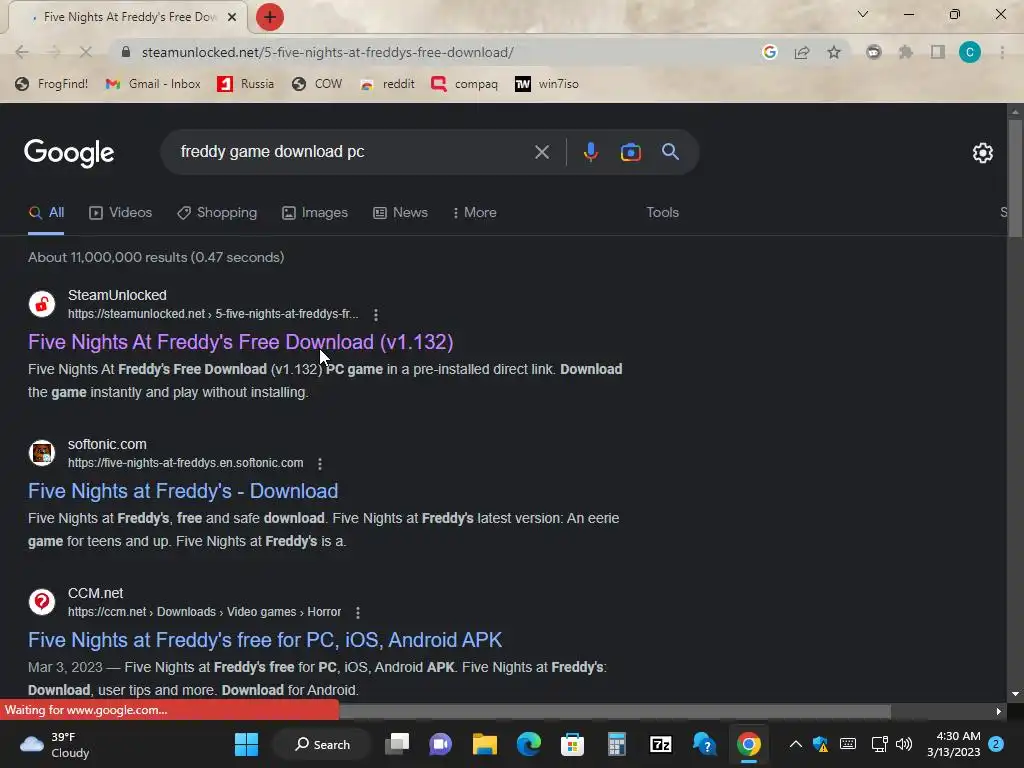1024x768 pixels.
Task: Open Task View on the taskbar
Action: tap(396, 744)
